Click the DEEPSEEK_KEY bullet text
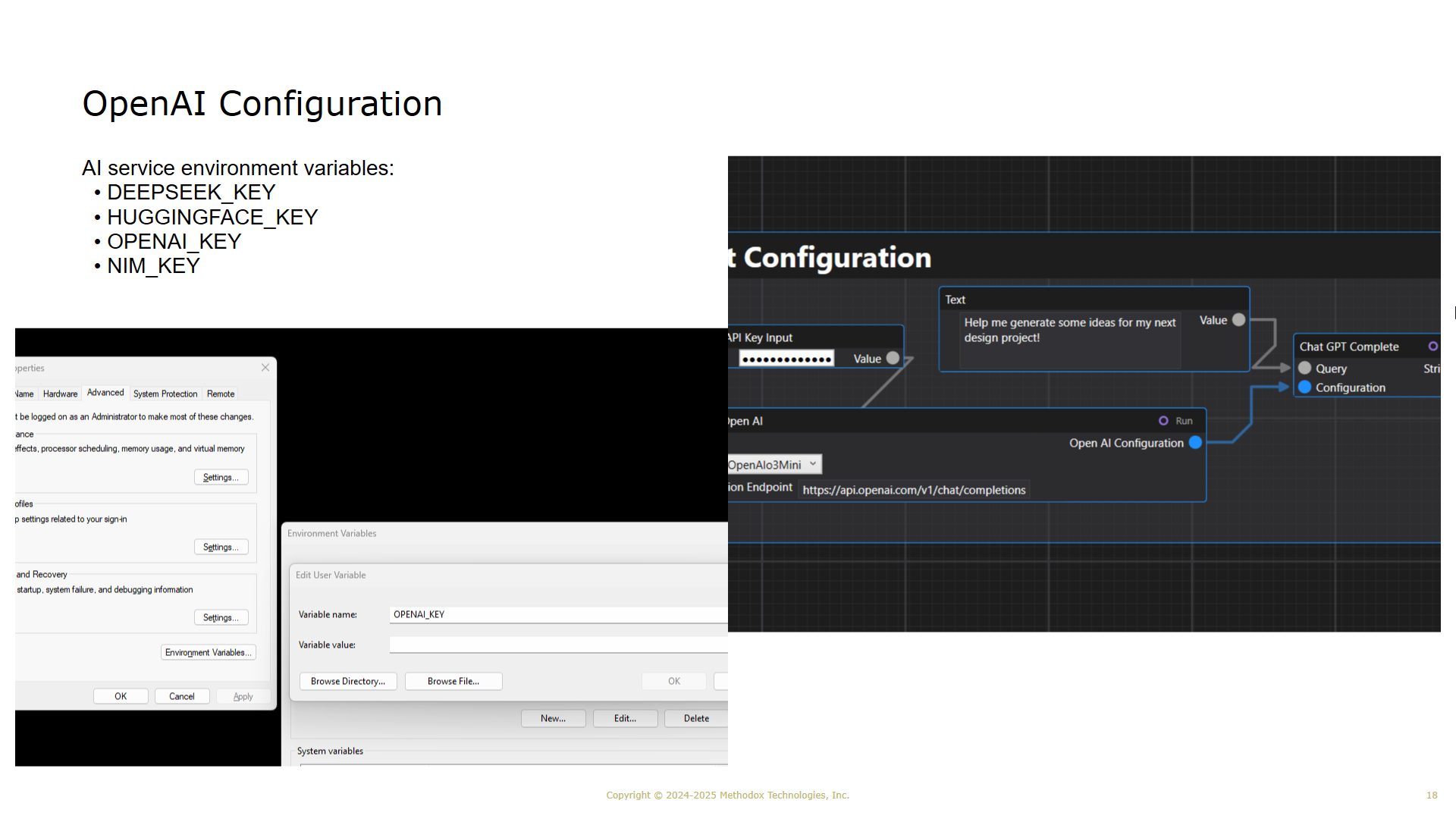Screen dimensions: 1456x819 coord(191,193)
